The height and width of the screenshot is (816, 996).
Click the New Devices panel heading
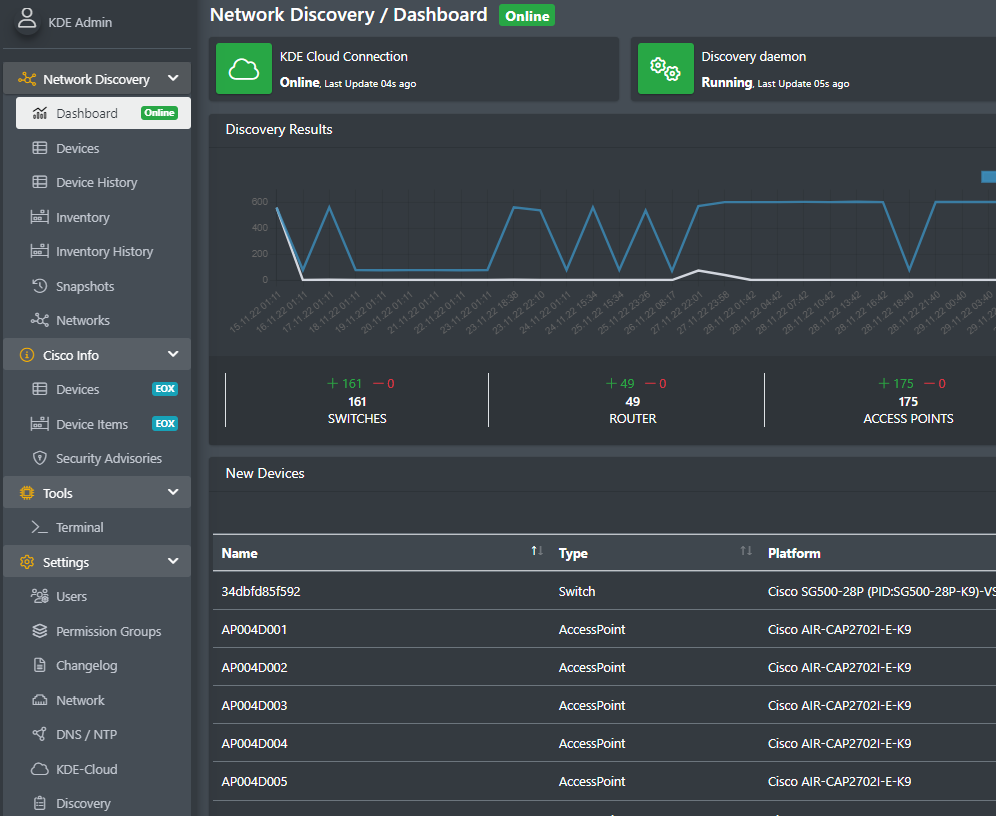tap(265, 473)
